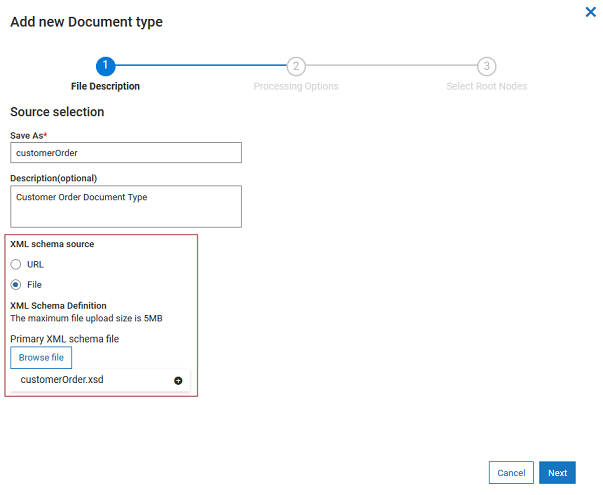Click the Add new Document type title

(86, 22)
